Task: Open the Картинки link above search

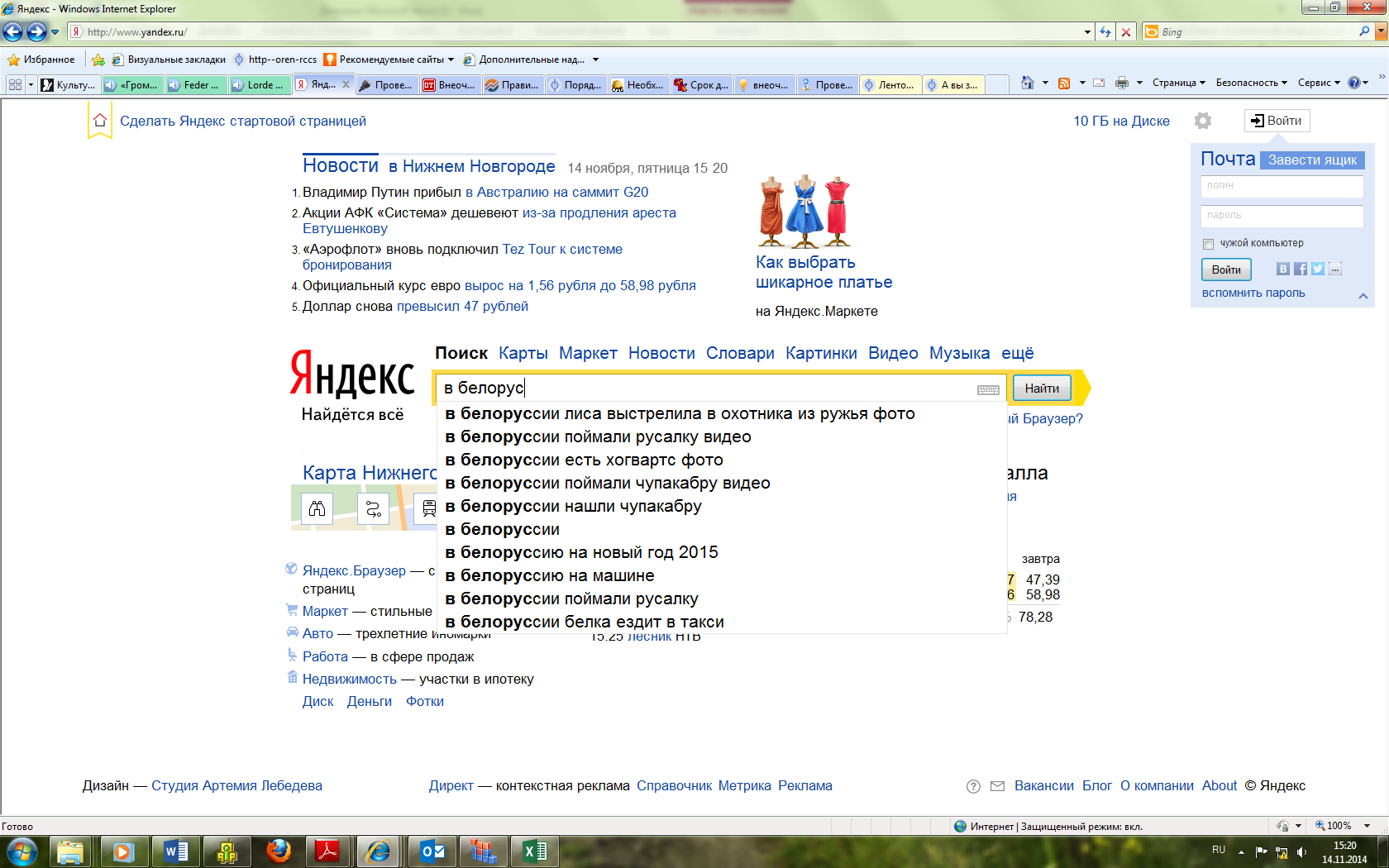Action: (821, 353)
